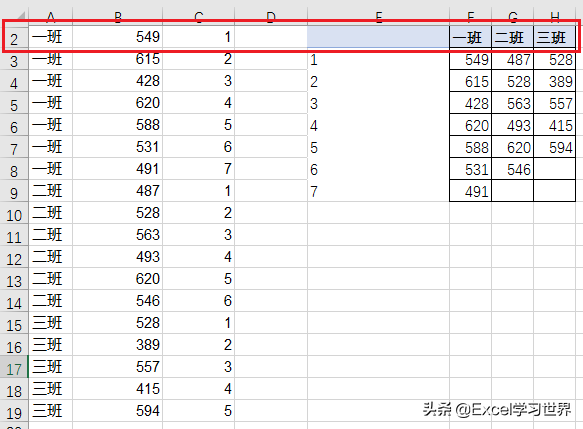Select cell F3 with value 549

(x=470, y=59)
